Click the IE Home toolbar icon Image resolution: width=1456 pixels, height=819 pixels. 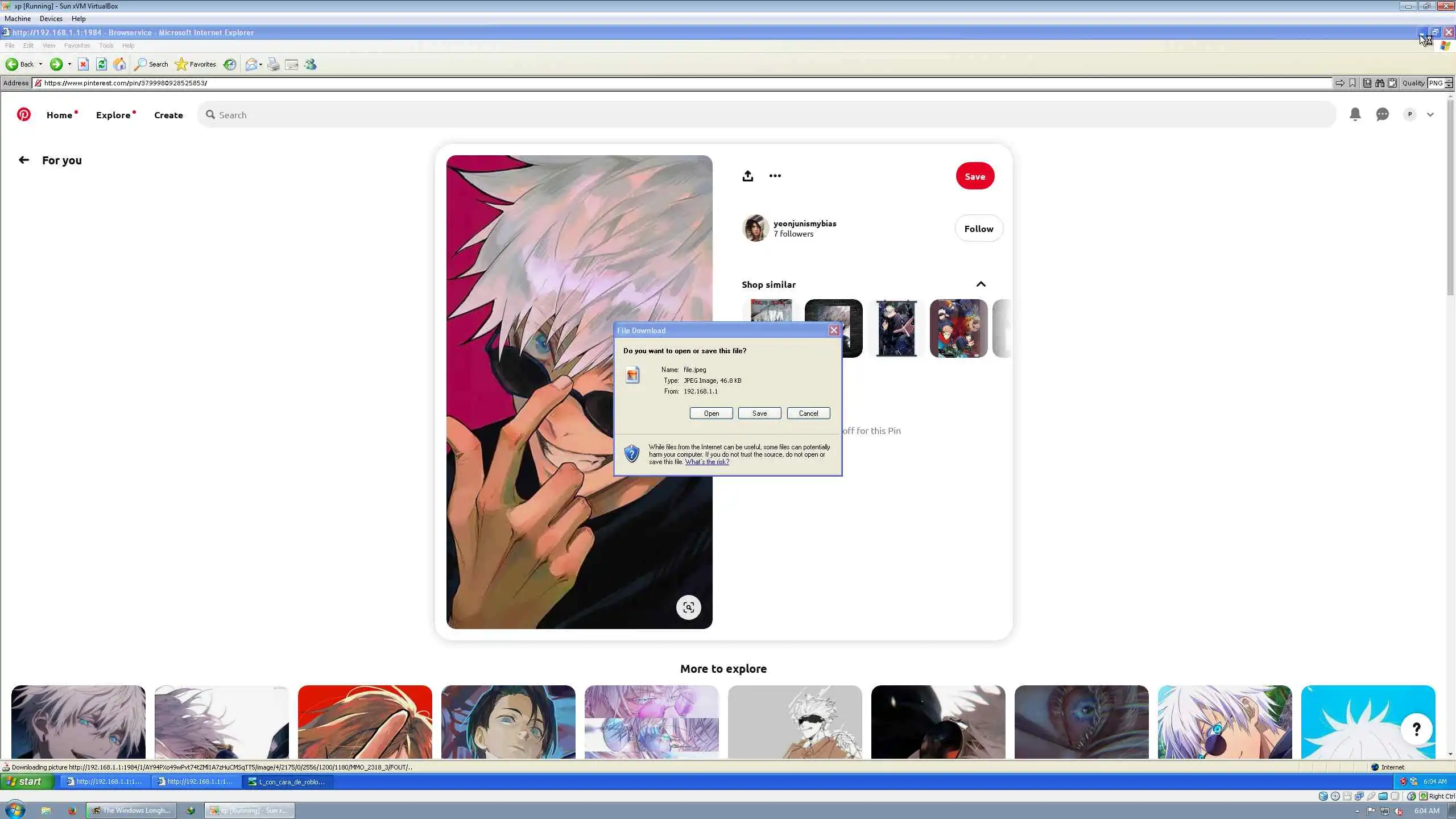pyautogui.click(x=119, y=64)
